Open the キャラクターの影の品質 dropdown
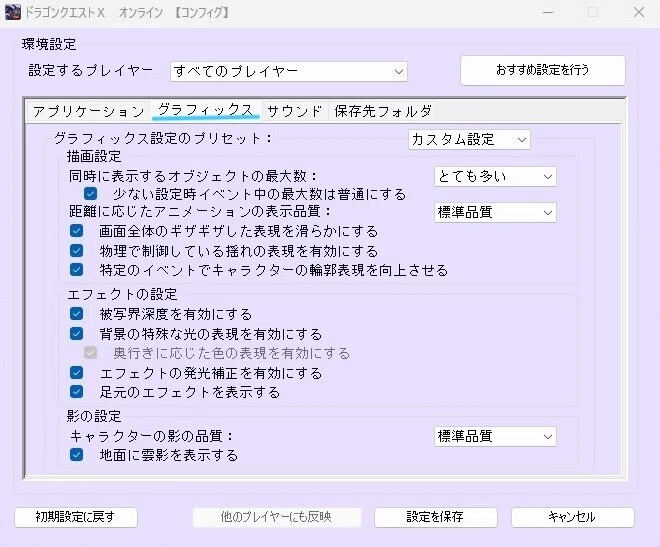Screen dimensions: 660x547 click(495, 436)
